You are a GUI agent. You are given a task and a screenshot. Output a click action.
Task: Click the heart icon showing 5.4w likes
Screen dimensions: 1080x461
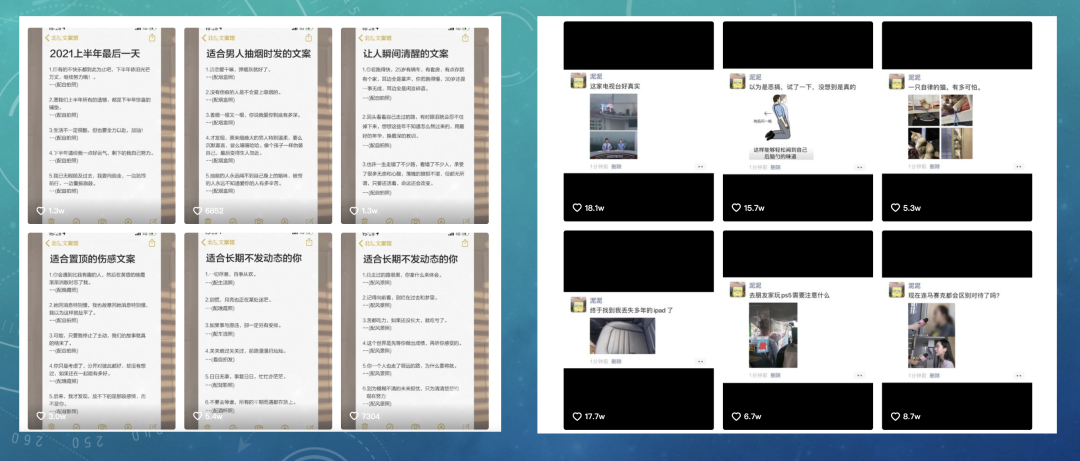point(197,416)
